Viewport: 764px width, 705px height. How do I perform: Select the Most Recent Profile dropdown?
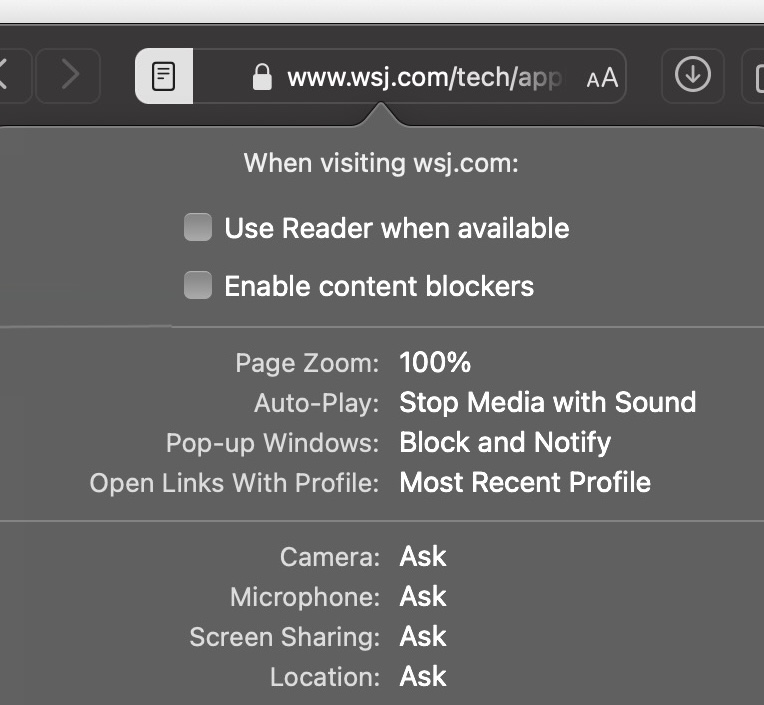[525, 482]
